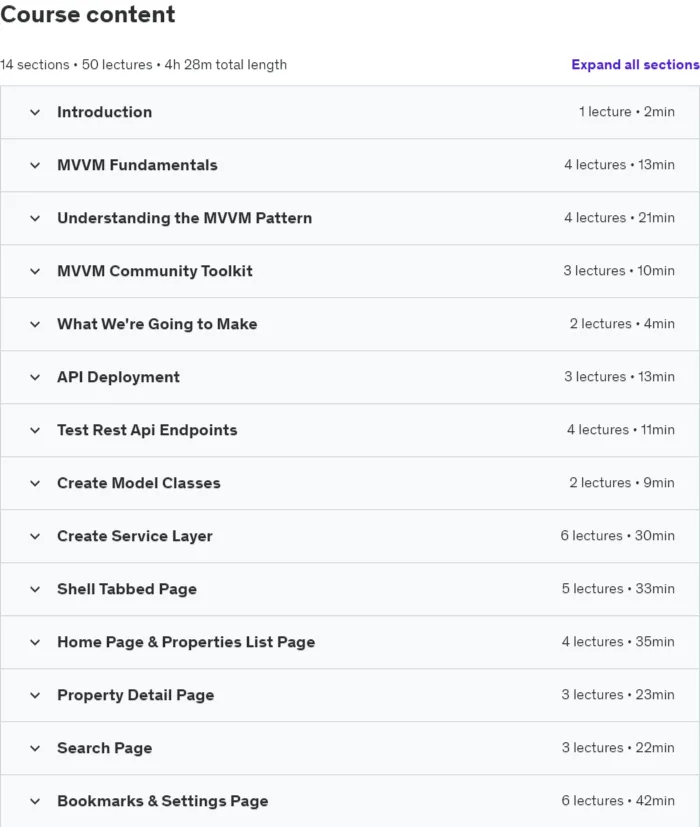Click chevron beside Understanding the MVVM Pattern
The image size is (700, 827).
click(35, 218)
